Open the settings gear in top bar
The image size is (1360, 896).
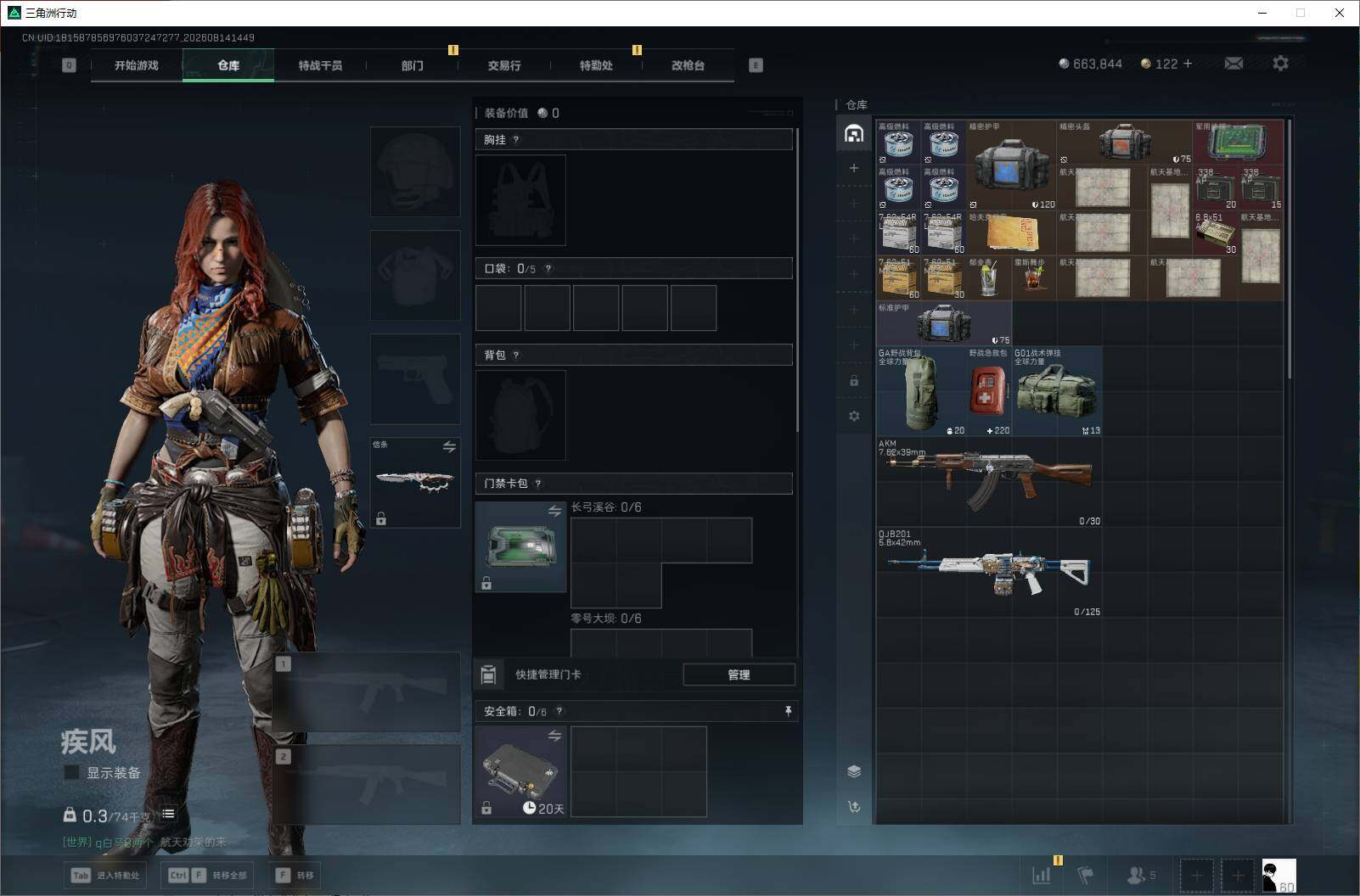[x=1280, y=64]
